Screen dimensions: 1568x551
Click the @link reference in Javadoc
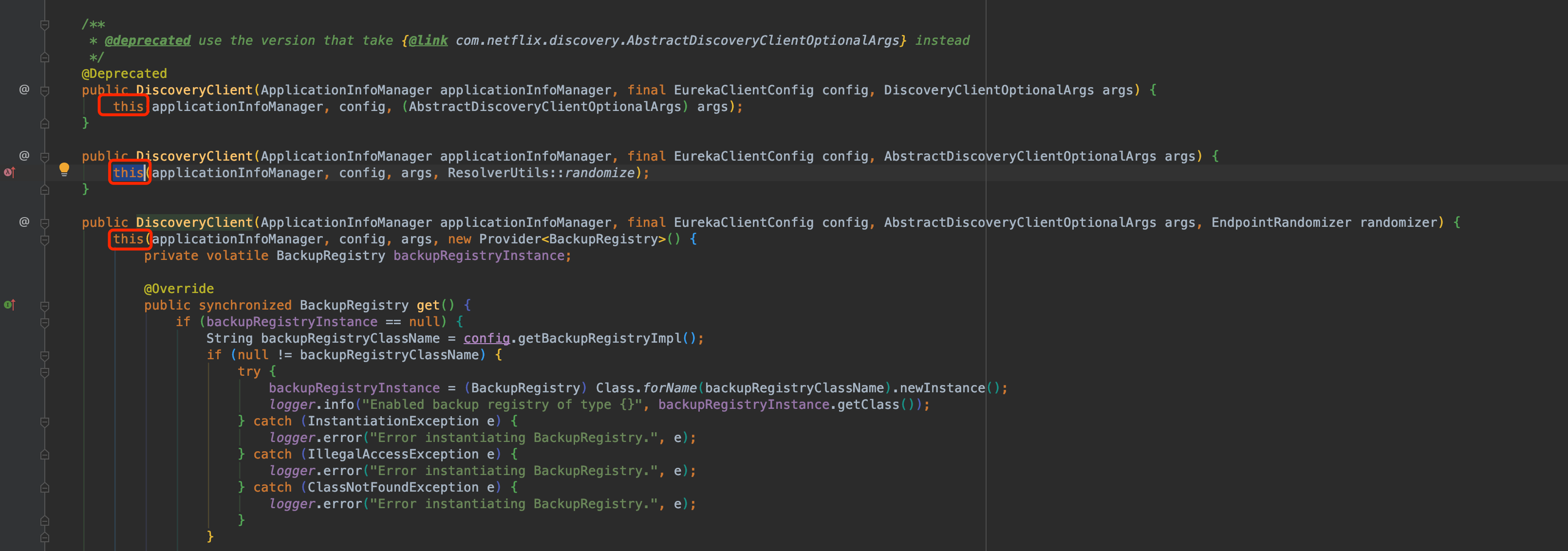tap(428, 41)
